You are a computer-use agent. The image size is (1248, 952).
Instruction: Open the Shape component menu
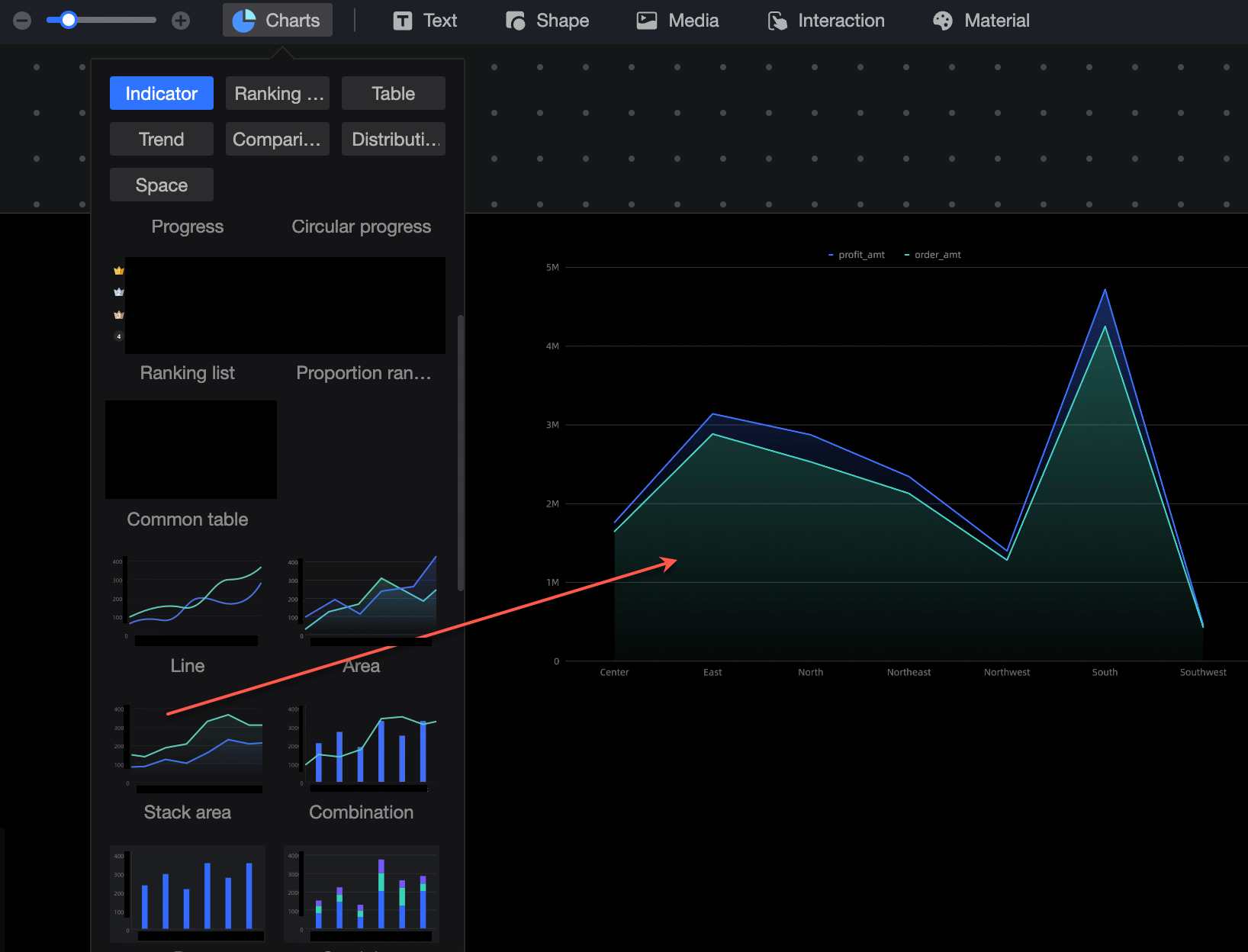coord(547,21)
